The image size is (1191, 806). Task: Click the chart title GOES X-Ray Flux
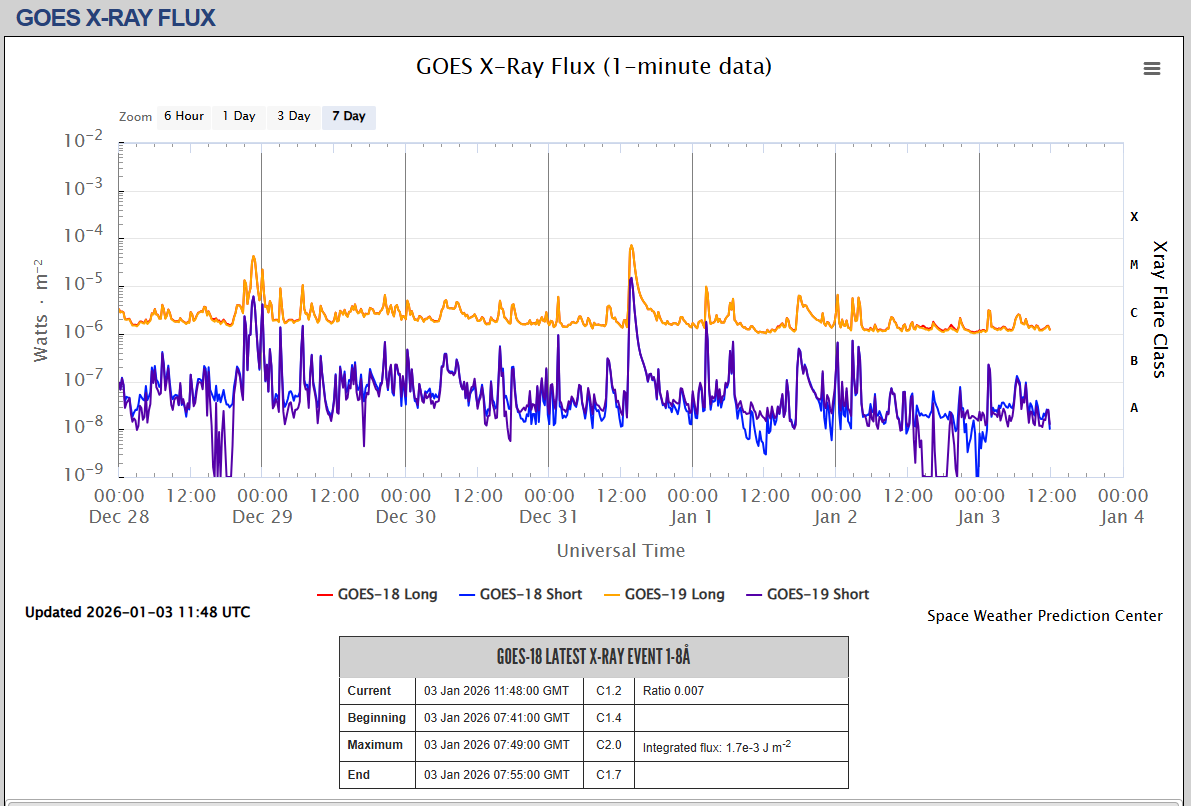click(x=594, y=67)
